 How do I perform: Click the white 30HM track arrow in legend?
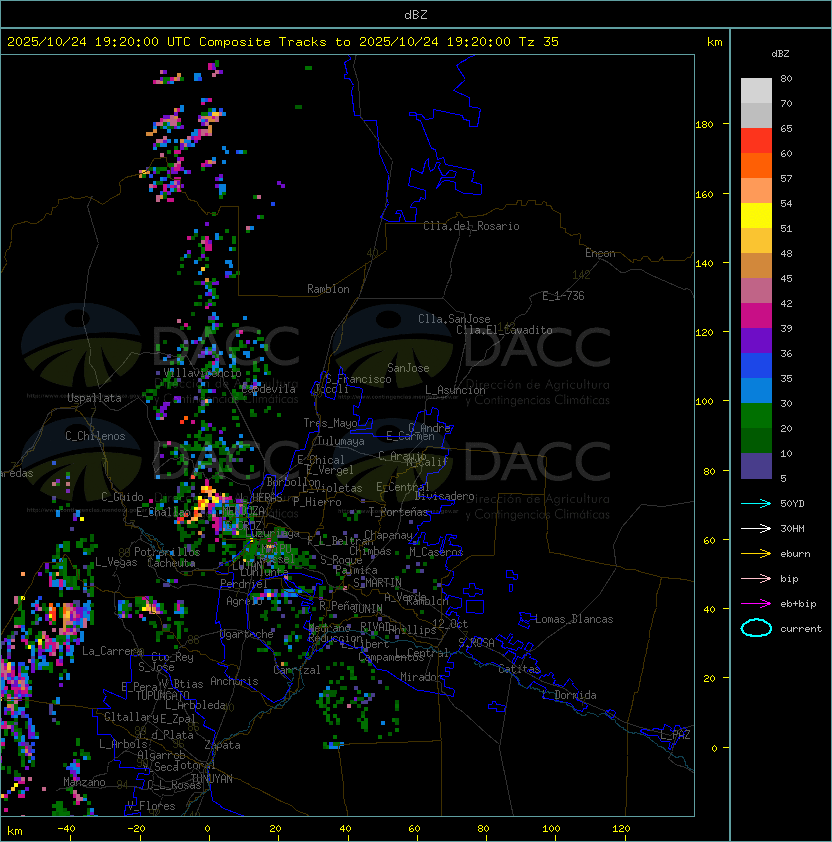[x=756, y=528]
